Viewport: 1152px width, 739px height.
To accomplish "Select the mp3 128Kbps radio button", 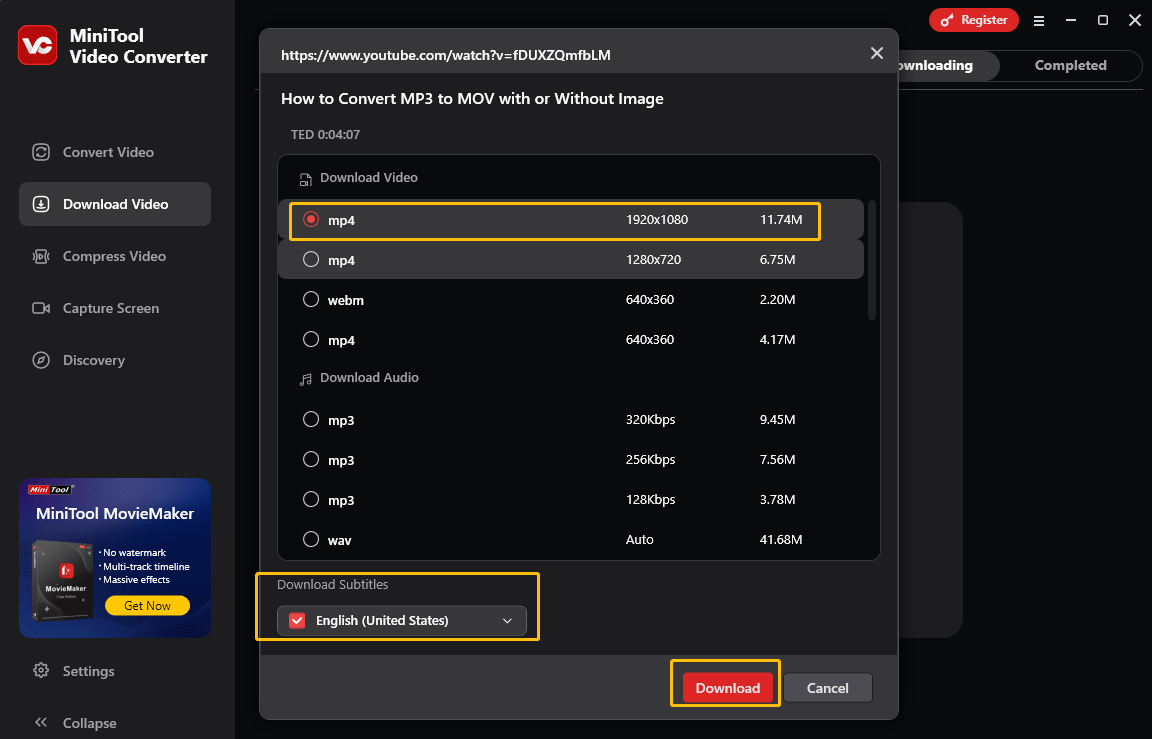I will click(311, 500).
